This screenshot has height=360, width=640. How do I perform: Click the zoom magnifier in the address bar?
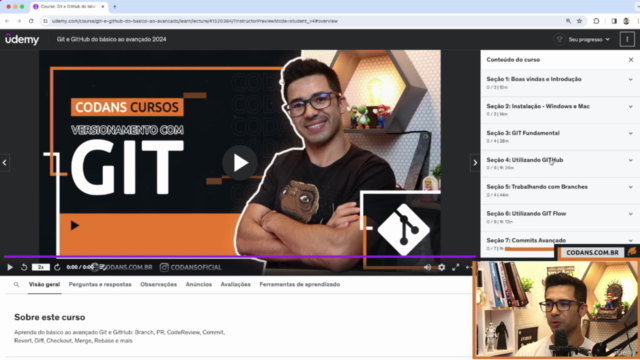(x=568, y=21)
